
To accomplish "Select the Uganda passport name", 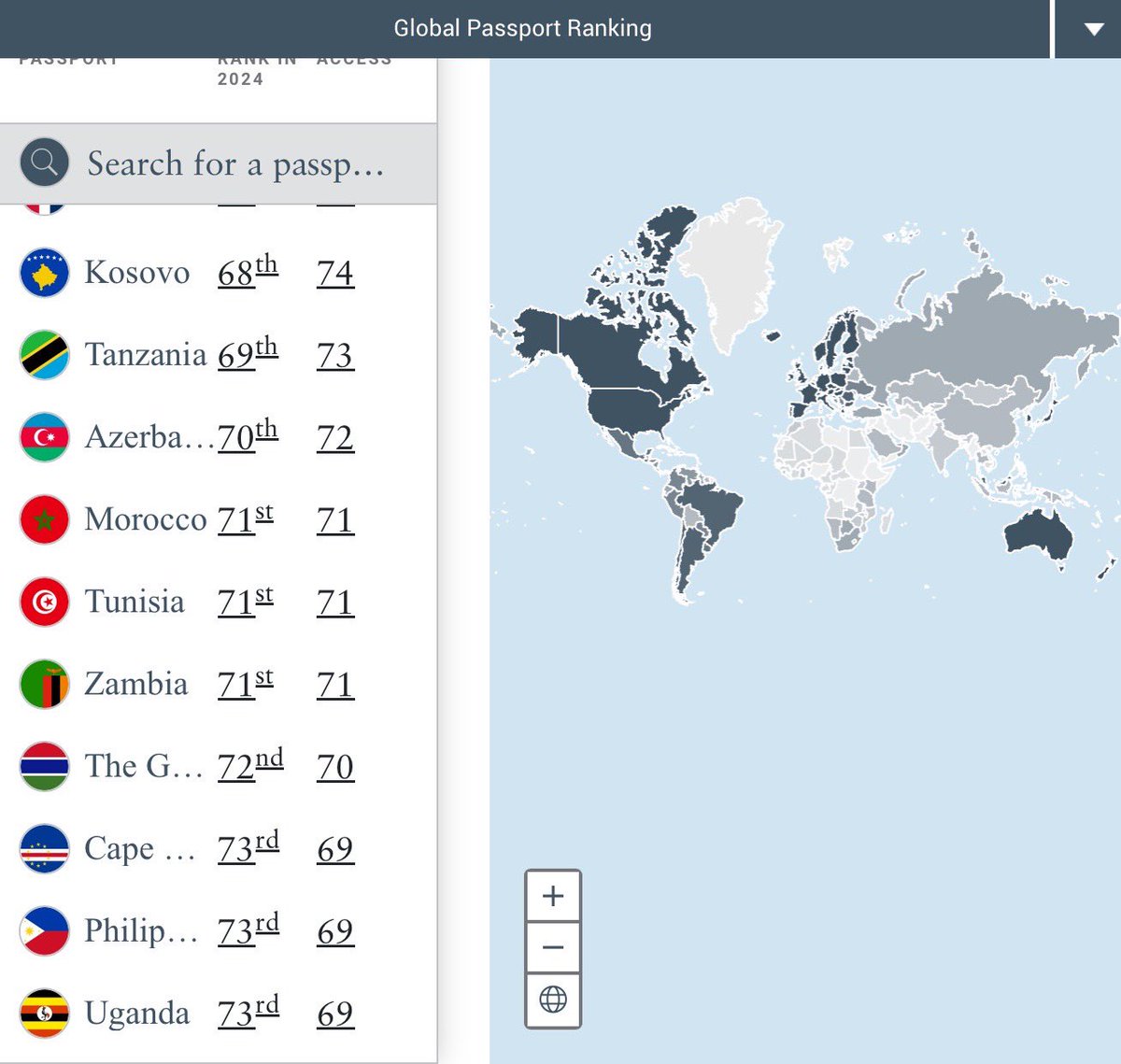I will click(x=137, y=1013).
